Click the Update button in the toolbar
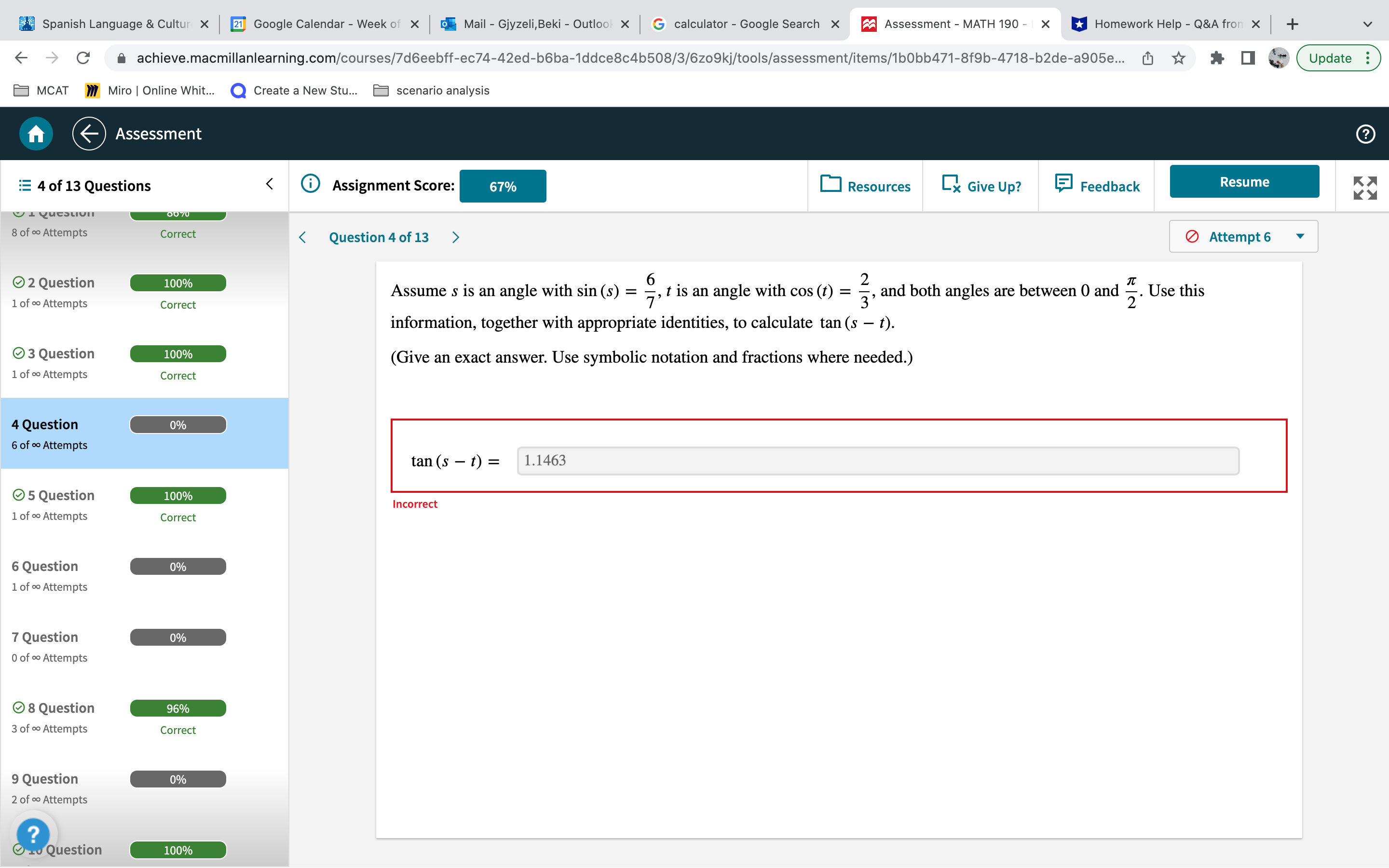The width and height of the screenshot is (1389, 868). coord(1331,57)
